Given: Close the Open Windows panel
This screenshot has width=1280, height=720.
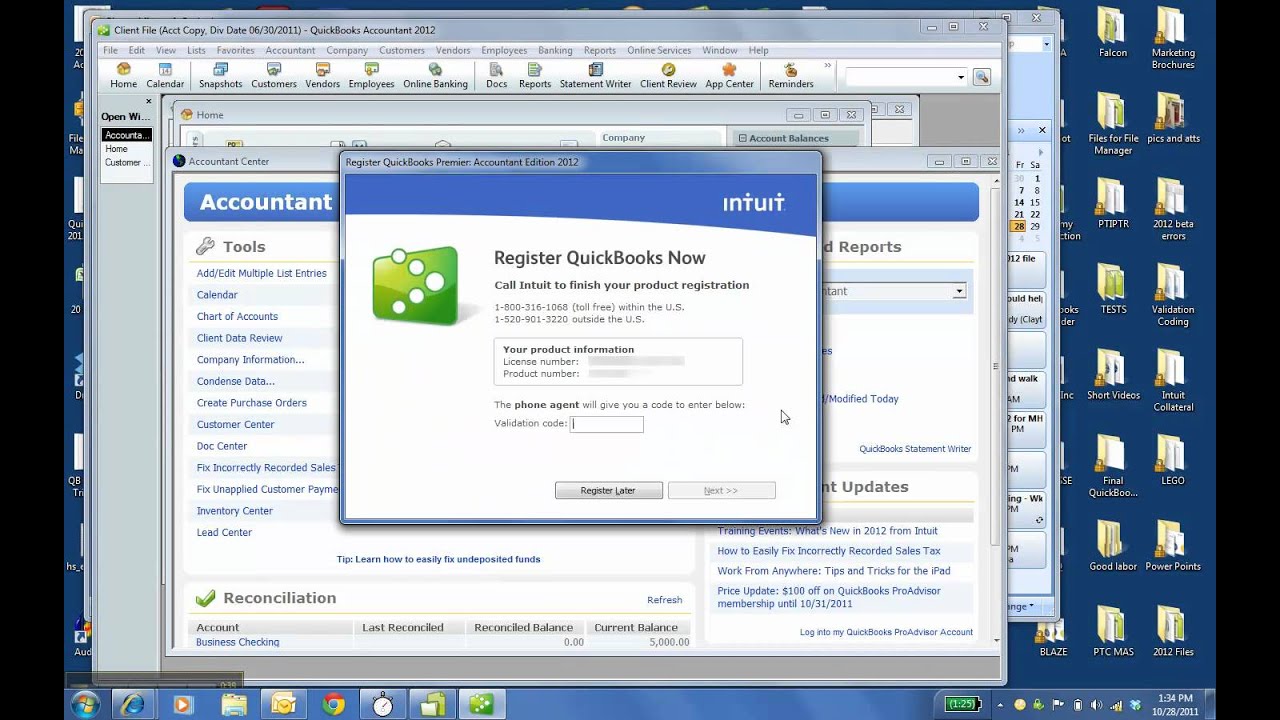Looking at the screenshot, I should coord(148,101).
